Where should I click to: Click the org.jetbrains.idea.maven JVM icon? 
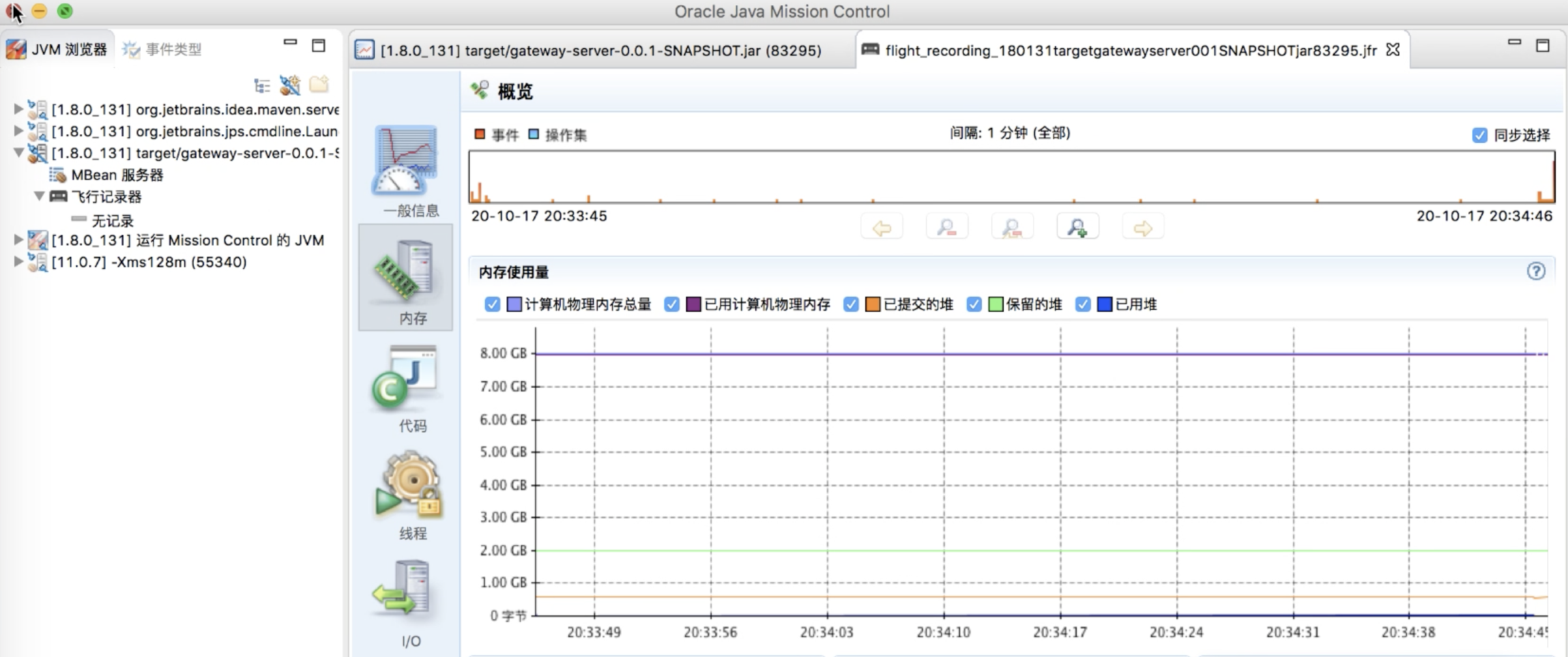tap(37, 109)
